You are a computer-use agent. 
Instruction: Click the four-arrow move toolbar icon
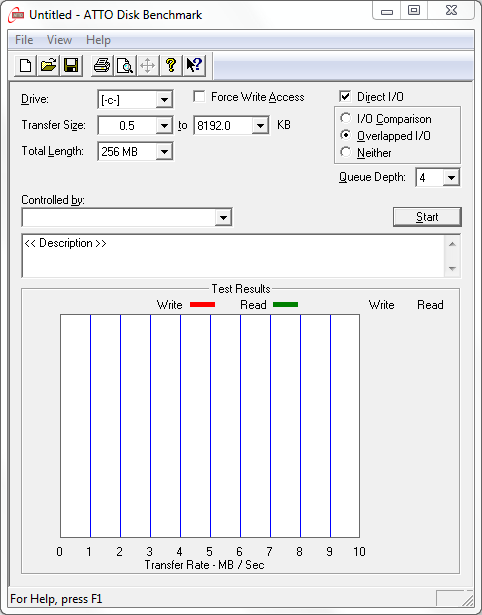[147, 65]
